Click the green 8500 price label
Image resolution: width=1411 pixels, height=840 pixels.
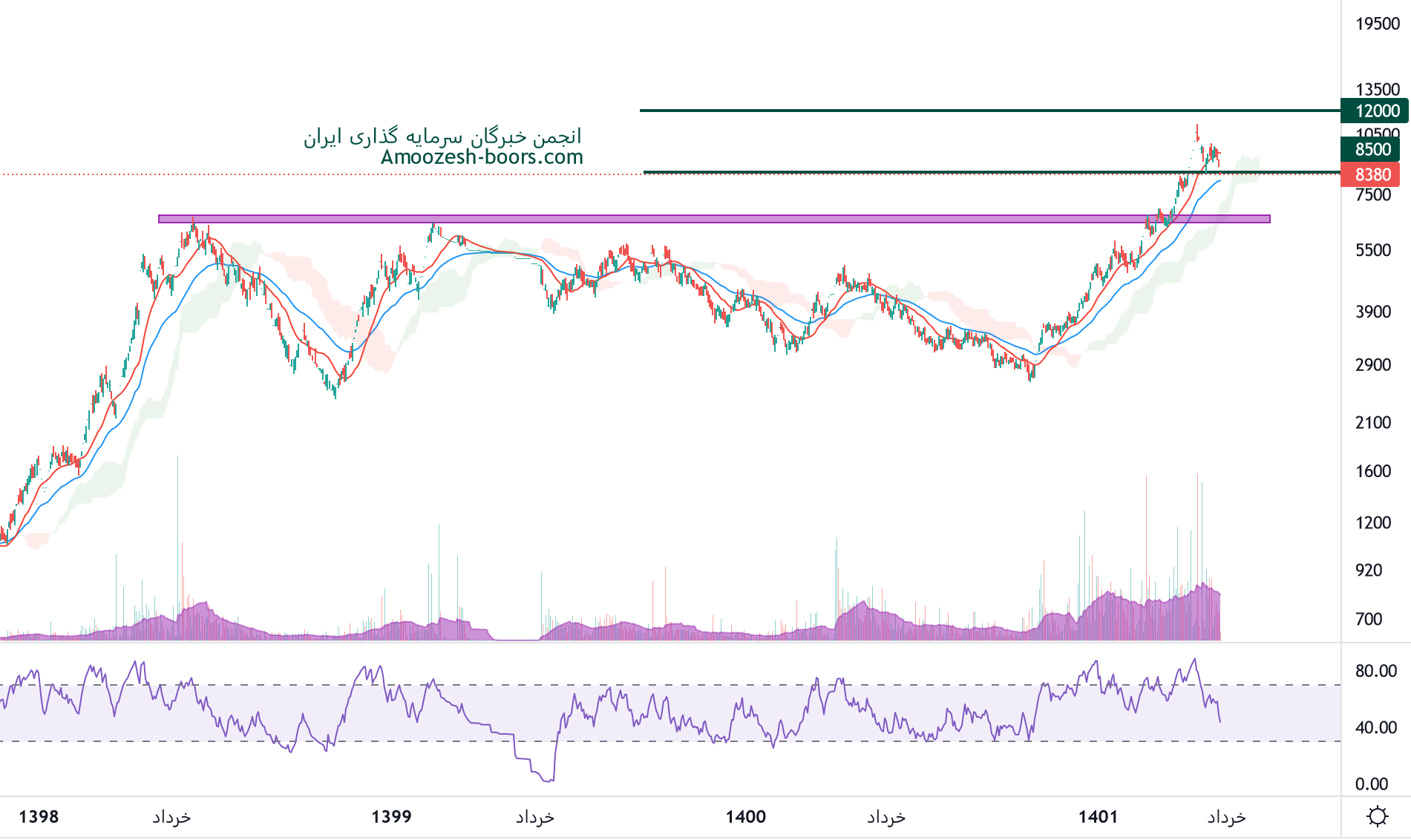click(1372, 149)
